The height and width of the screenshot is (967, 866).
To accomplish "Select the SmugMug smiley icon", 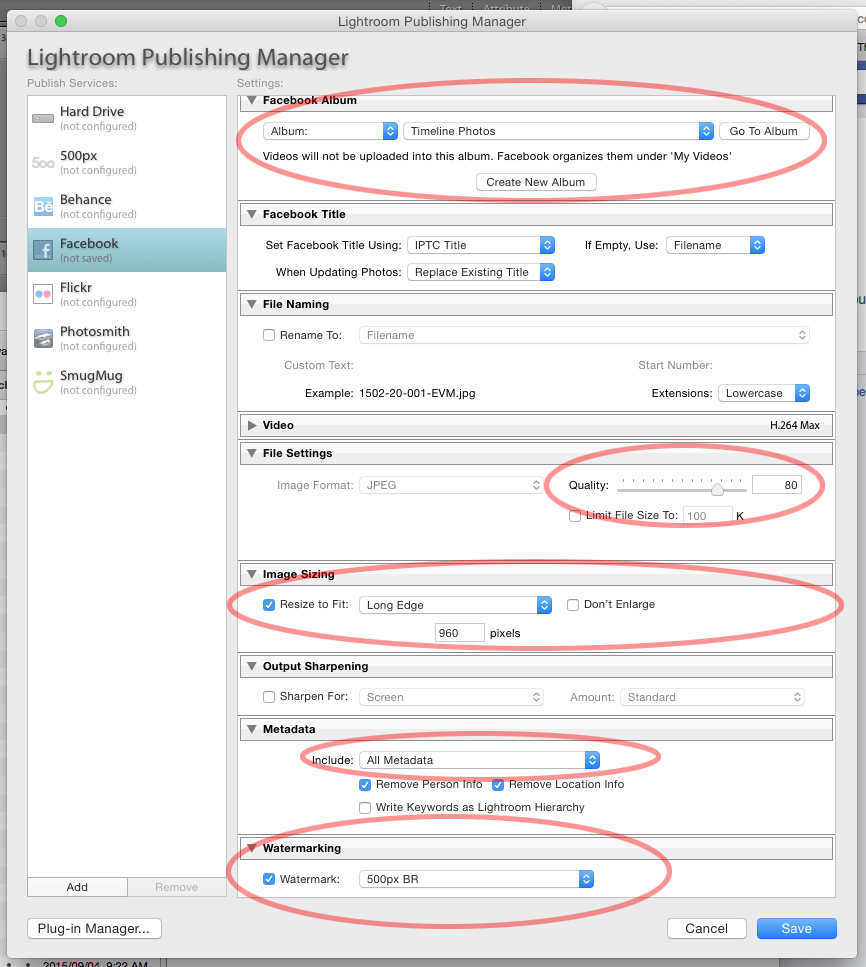I will coord(43,382).
